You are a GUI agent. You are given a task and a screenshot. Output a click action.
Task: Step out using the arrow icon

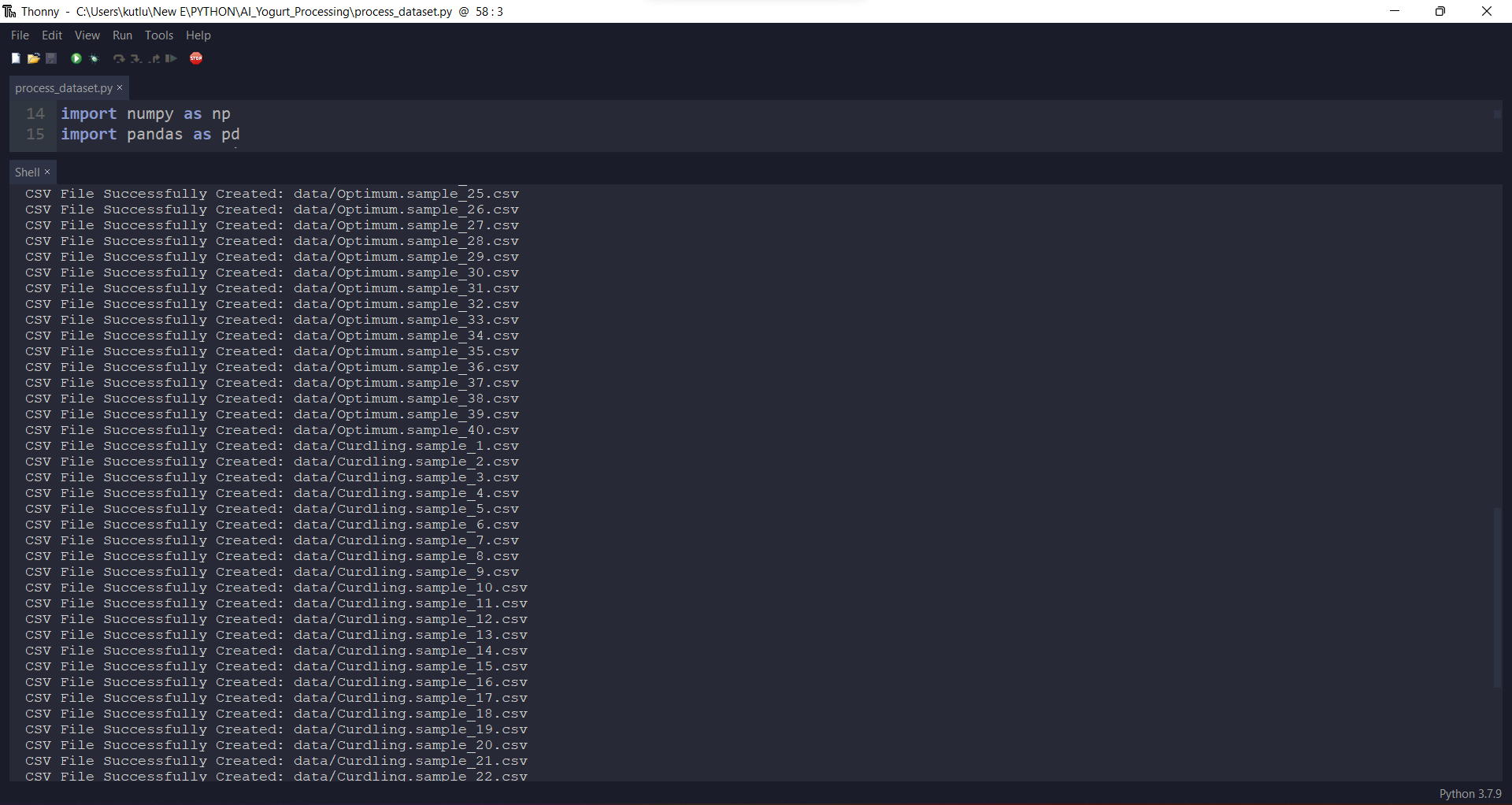154,58
